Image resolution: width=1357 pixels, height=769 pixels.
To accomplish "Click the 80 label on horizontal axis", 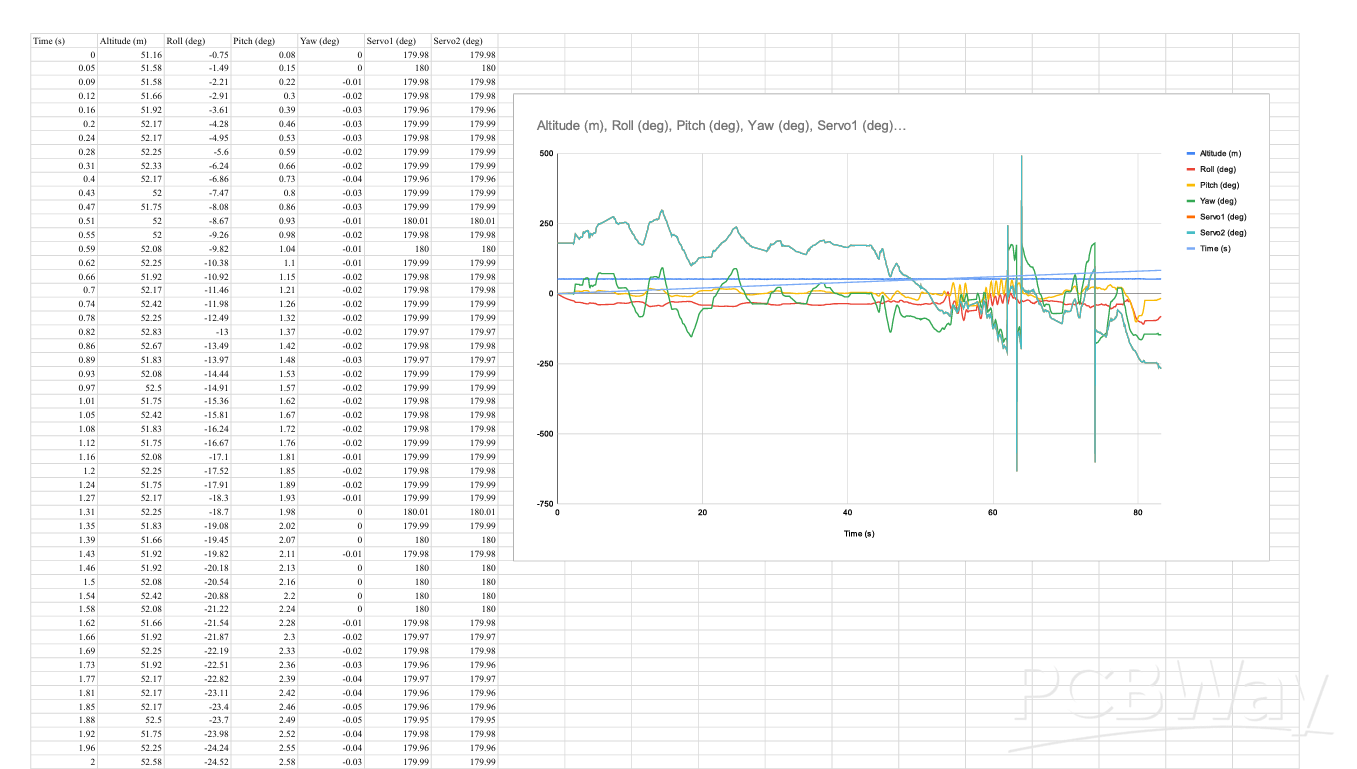I will pos(1138,513).
